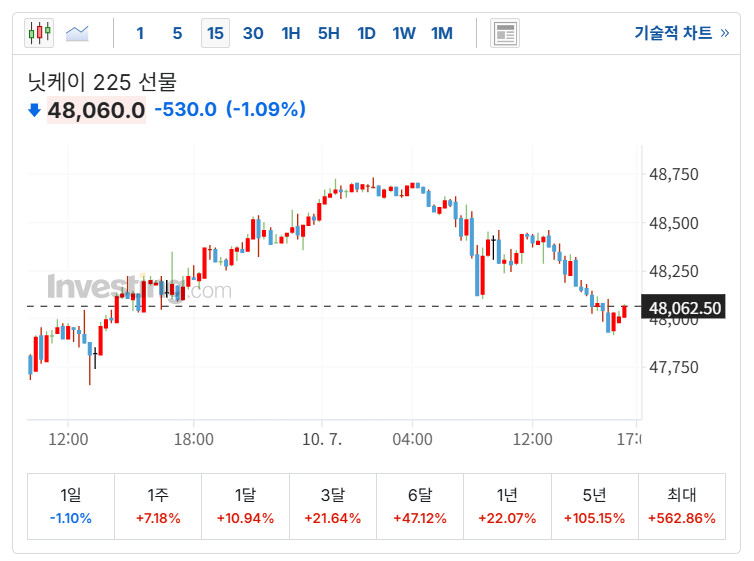Set interval to 1W
The width and height of the screenshot is (754, 561).
point(404,33)
